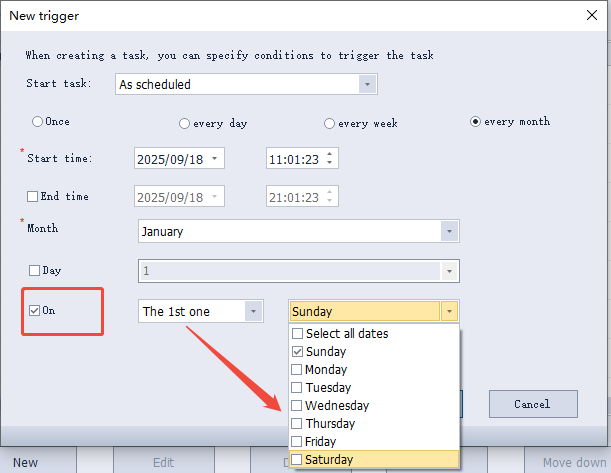Tick Saturday in the weekday list
The width and height of the screenshot is (611, 473).
pos(297,460)
